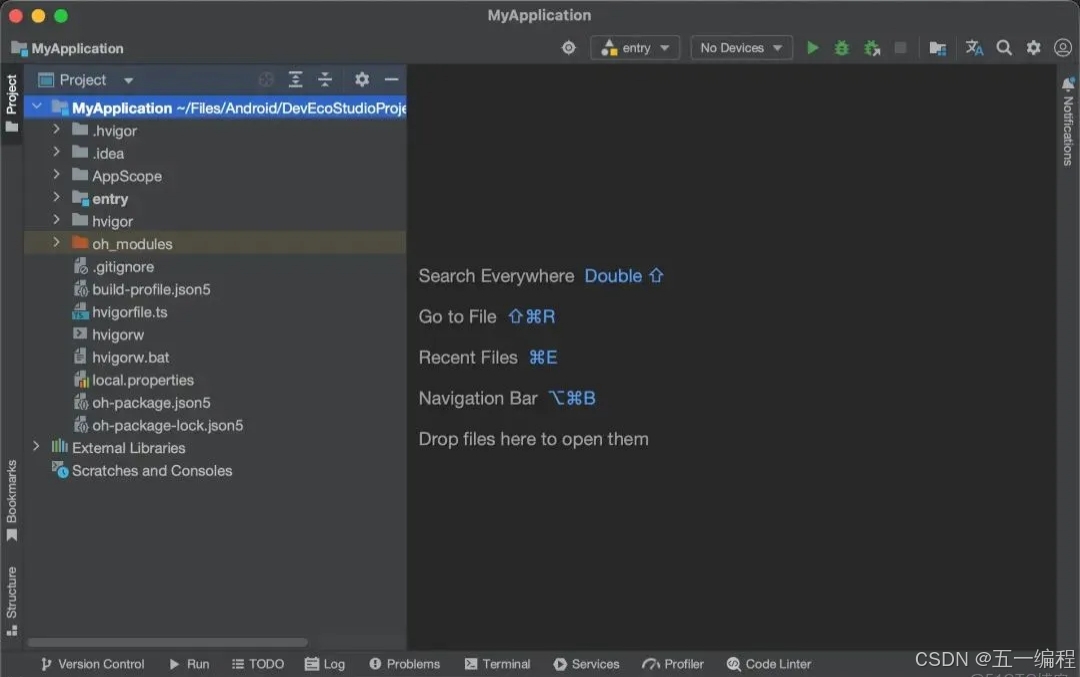Open the Problems tab
Screen dimensions: 1080x677
pyautogui.click(x=404, y=664)
